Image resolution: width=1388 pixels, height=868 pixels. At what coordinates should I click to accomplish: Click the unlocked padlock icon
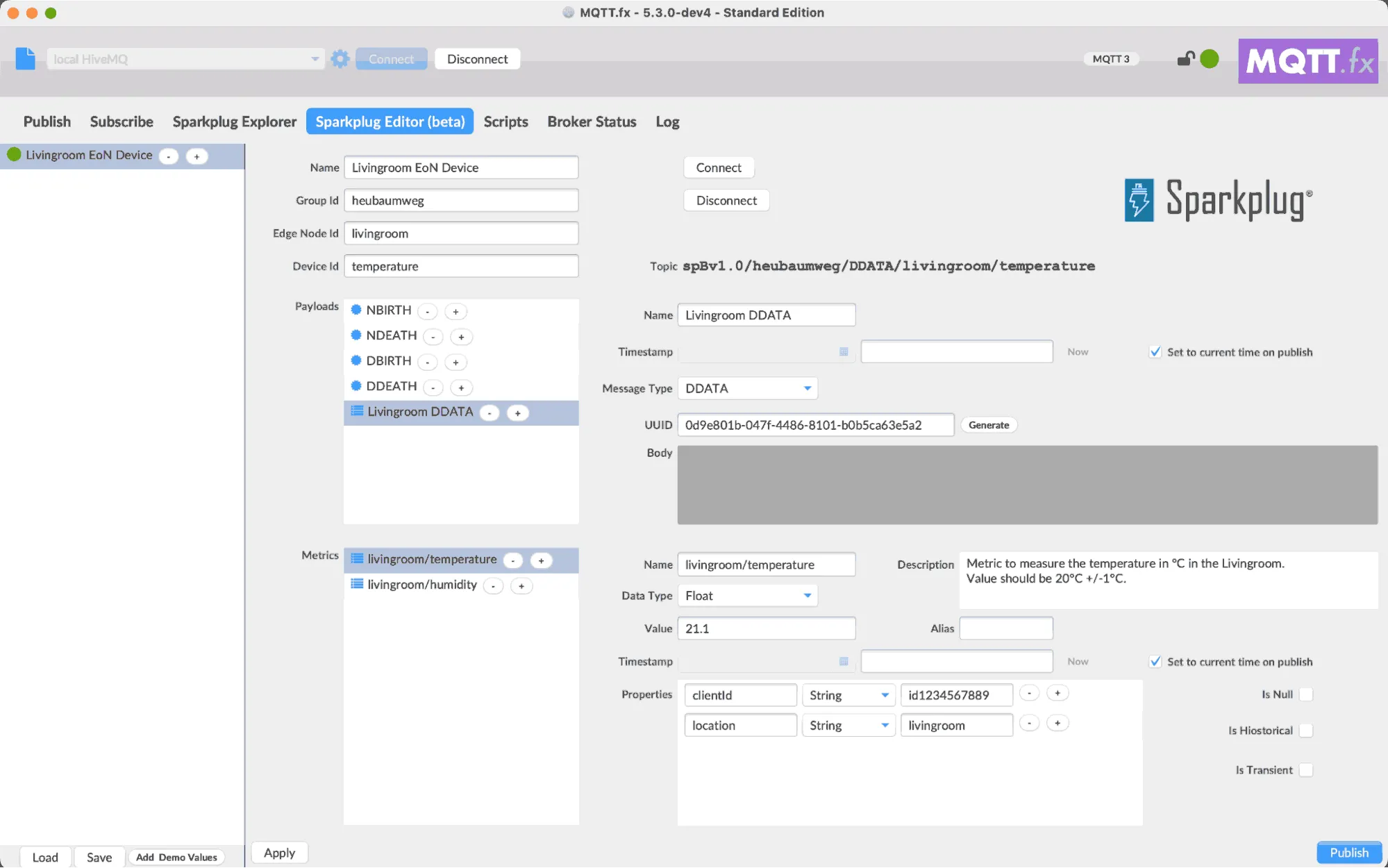pos(1186,59)
